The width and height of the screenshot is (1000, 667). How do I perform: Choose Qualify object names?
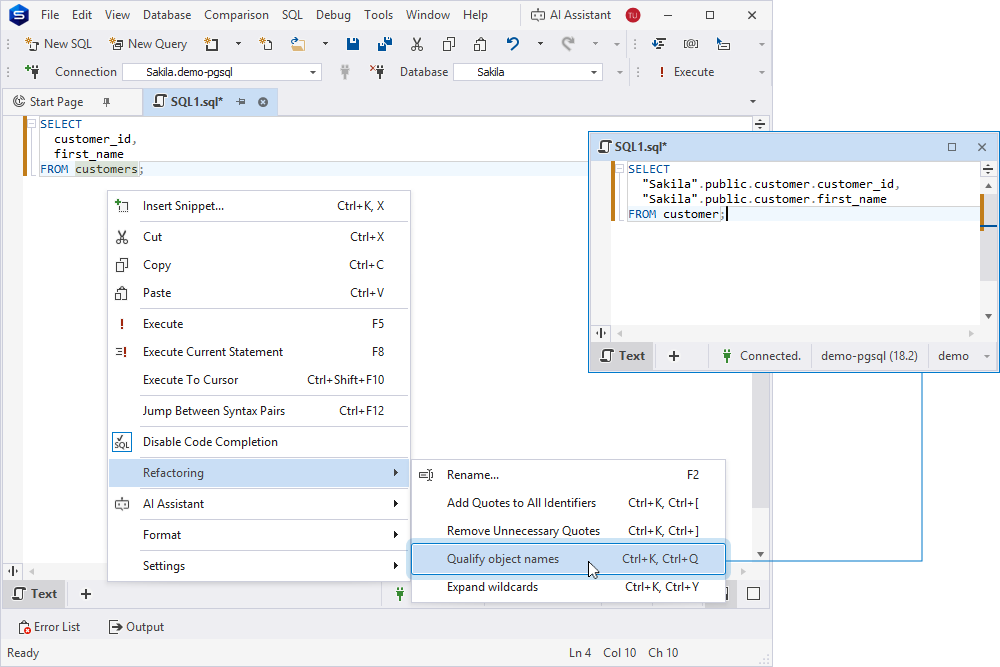[568, 559]
